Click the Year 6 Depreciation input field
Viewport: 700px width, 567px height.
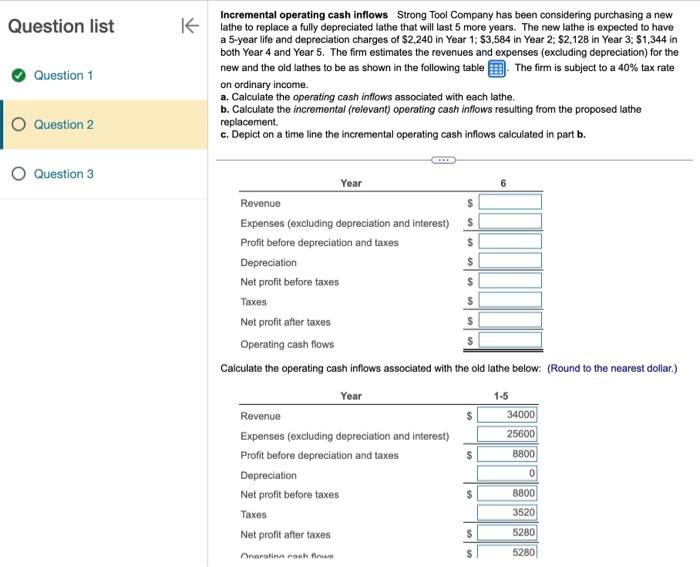tap(510, 261)
